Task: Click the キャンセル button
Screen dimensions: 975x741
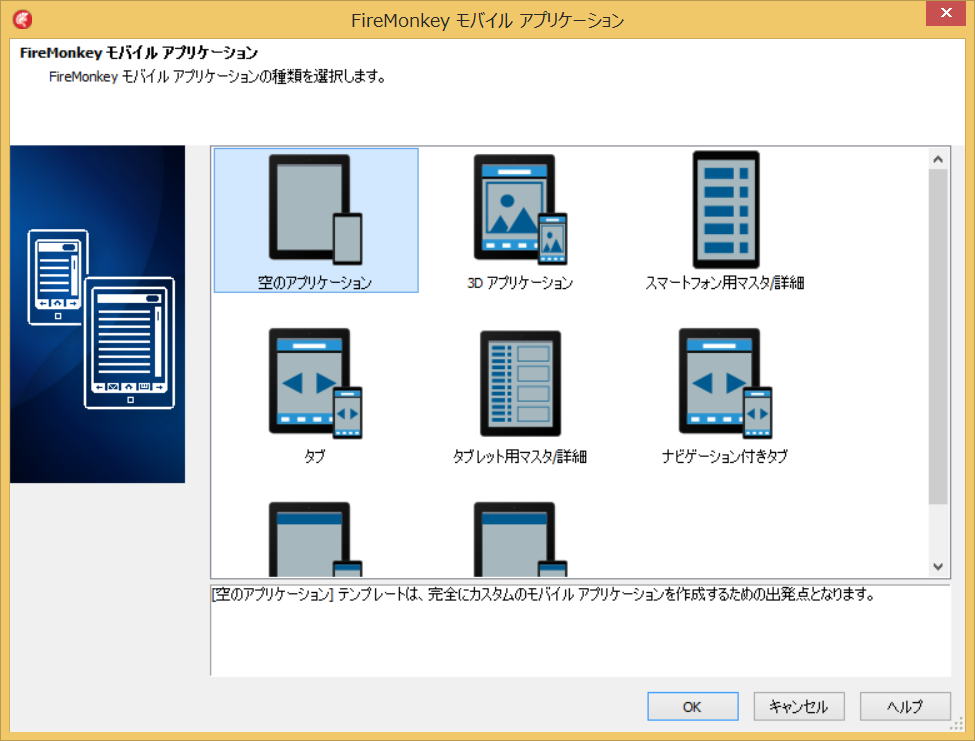Action: coord(799,706)
